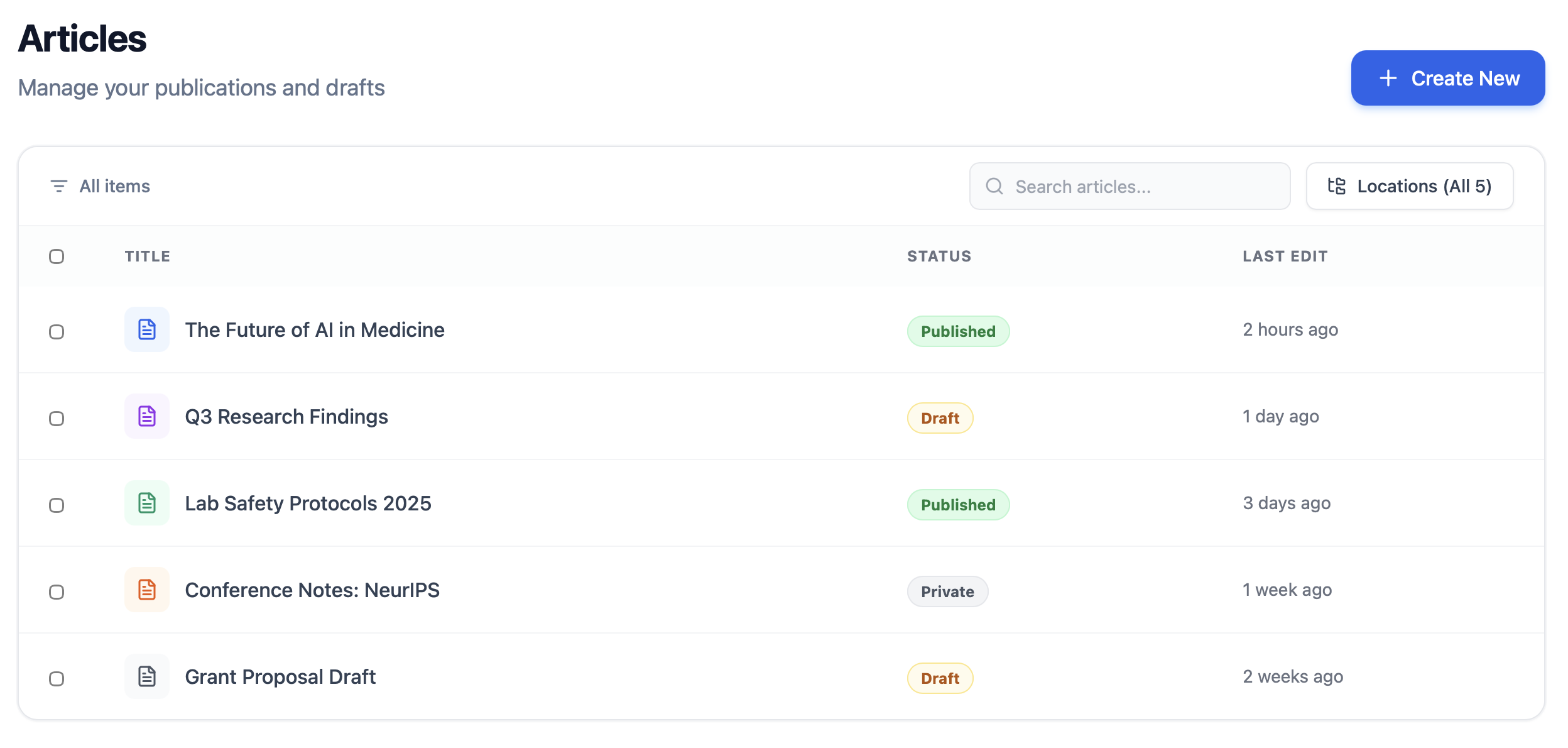Sort by the Last Edit column header
The height and width of the screenshot is (748, 1568).
(1285, 256)
